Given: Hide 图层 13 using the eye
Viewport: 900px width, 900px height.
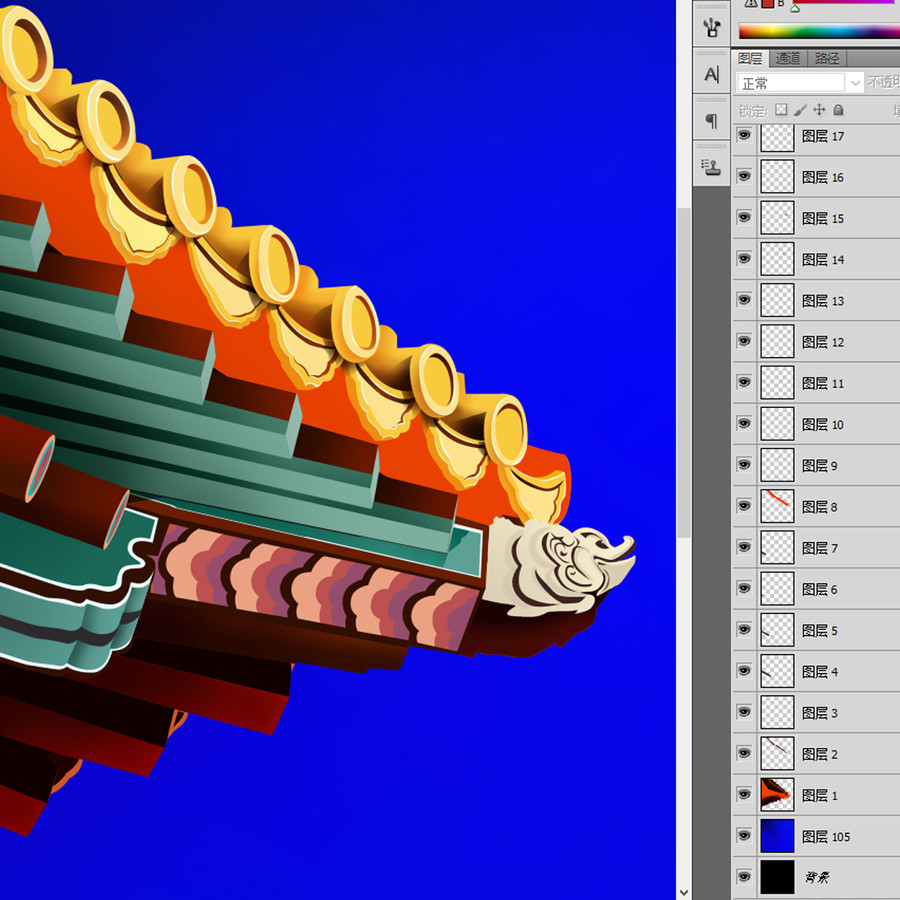Looking at the screenshot, I should point(744,300).
